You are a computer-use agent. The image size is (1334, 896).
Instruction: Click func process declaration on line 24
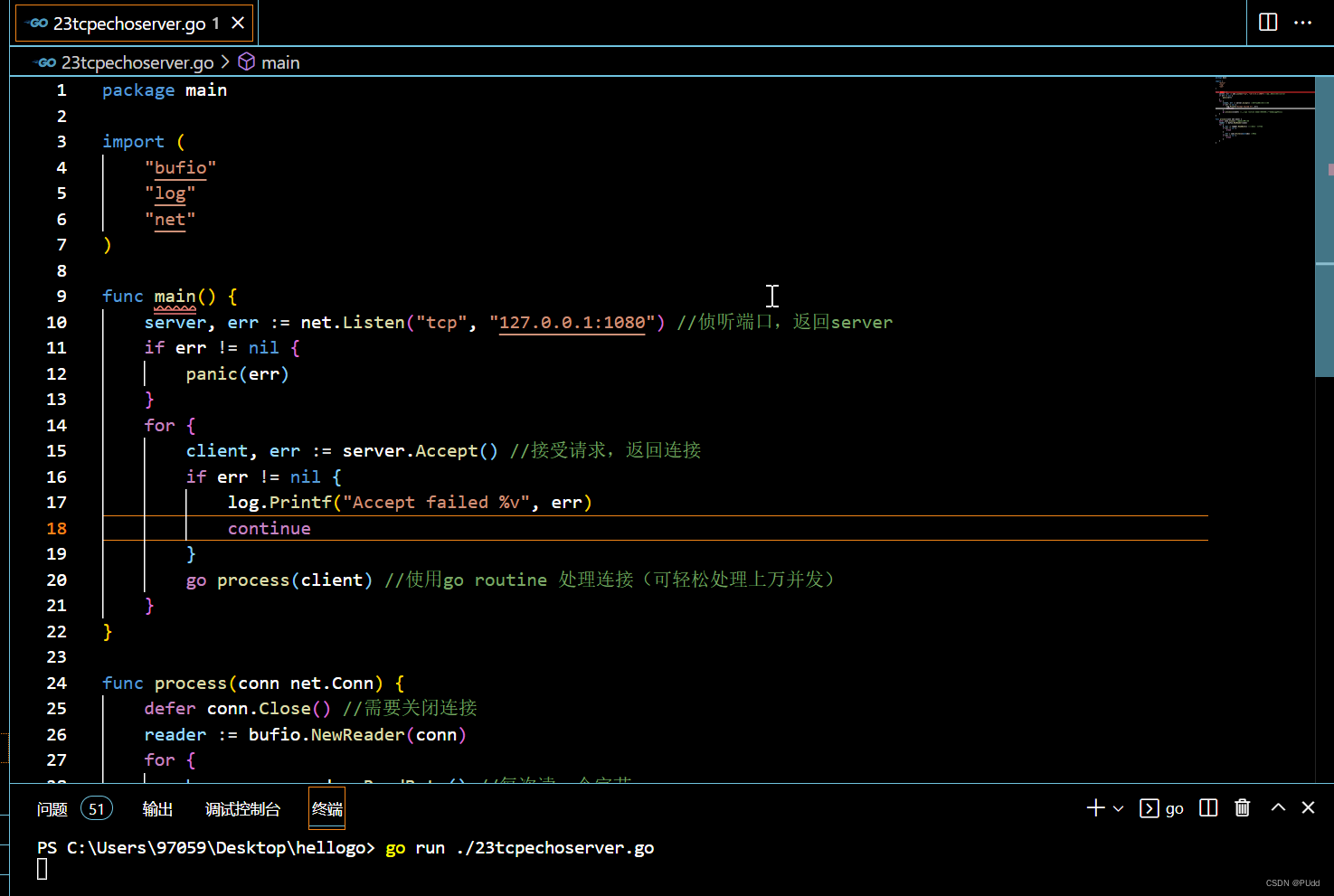click(253, 684)
